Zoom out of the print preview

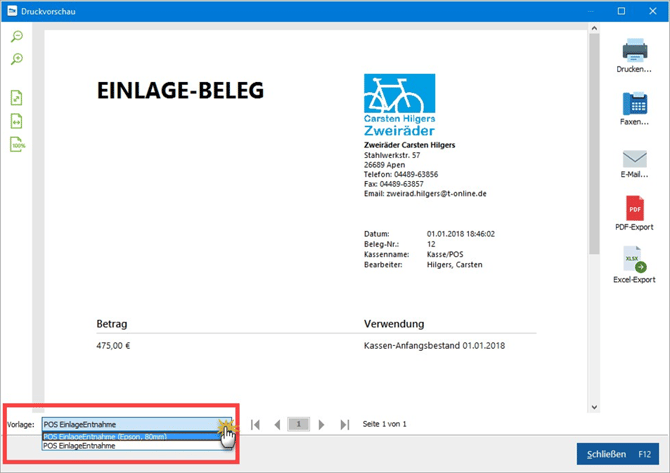point(17,37)
